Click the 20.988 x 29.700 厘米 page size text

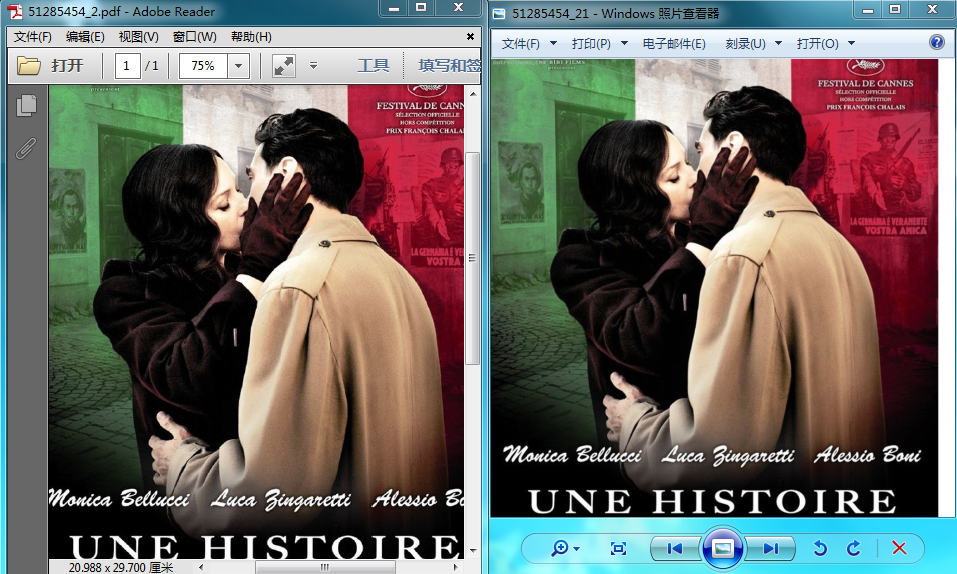tap(121, 567)
